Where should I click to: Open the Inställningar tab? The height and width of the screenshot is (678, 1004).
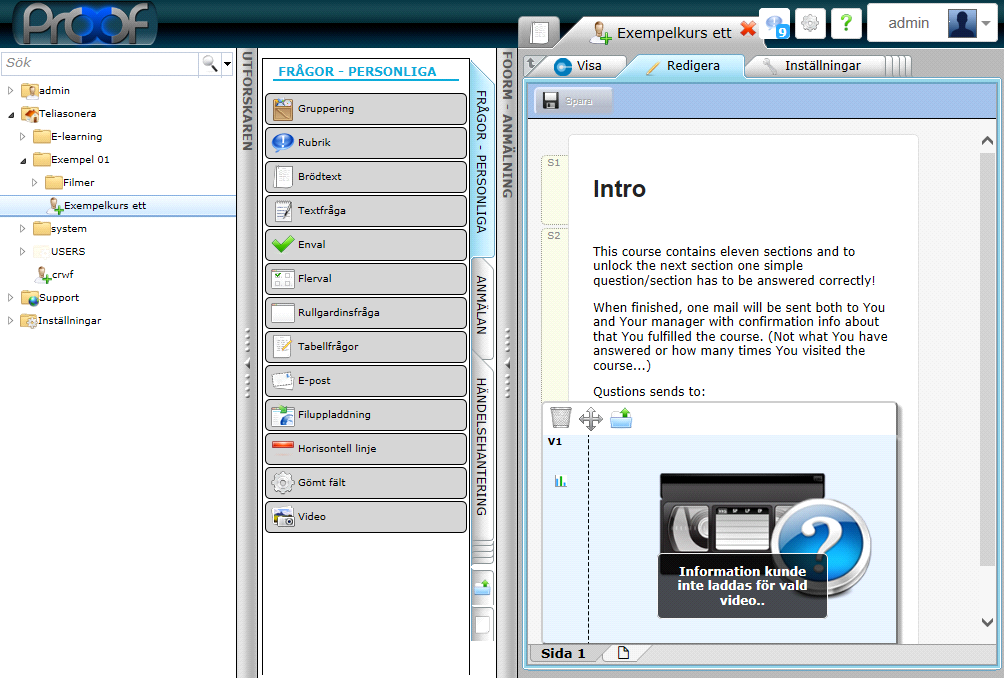click(x=822, y=66)
